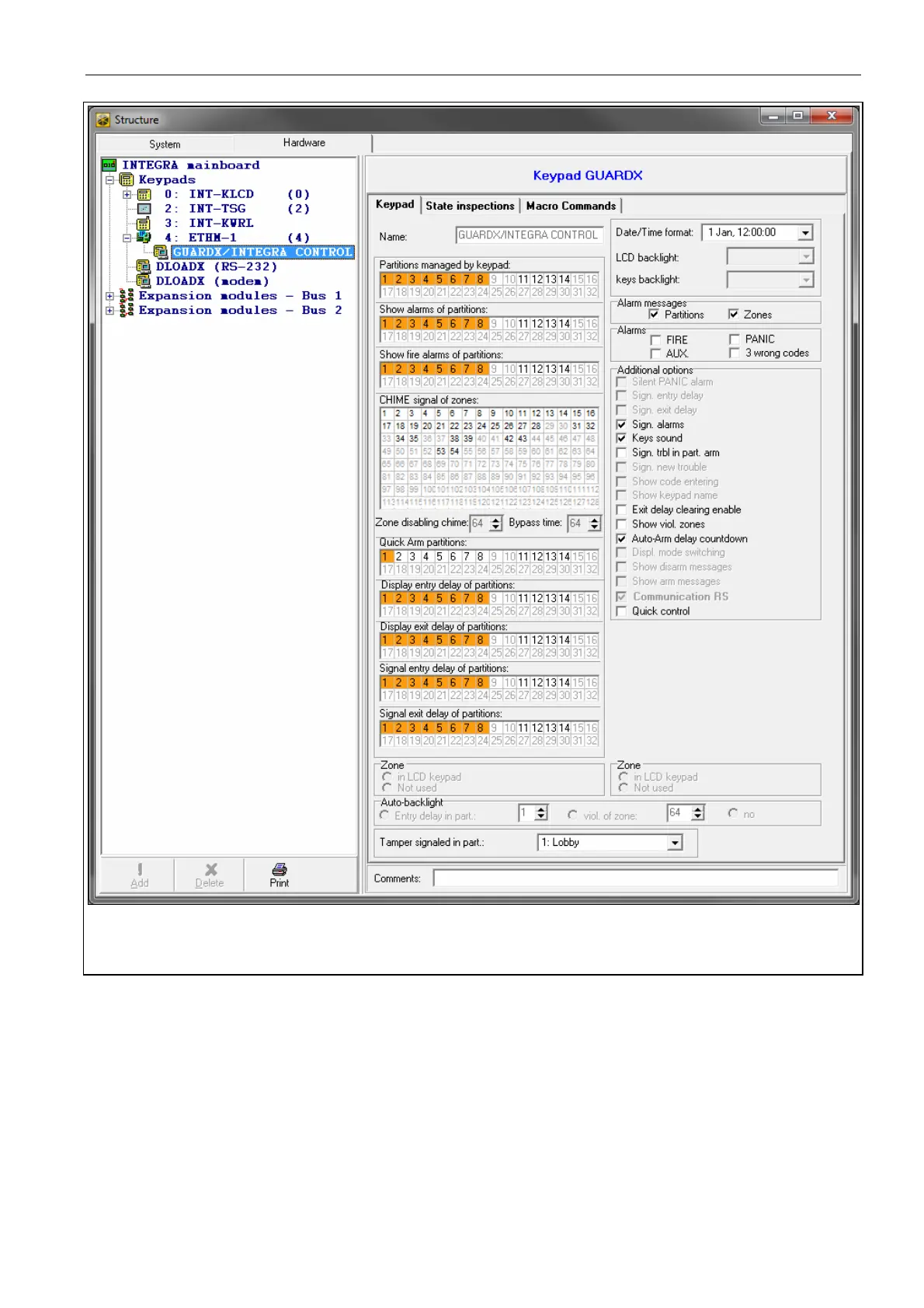Screen dimensions: 924x1308
Task: Uncheck the Keys sound option
Action: 621,438
